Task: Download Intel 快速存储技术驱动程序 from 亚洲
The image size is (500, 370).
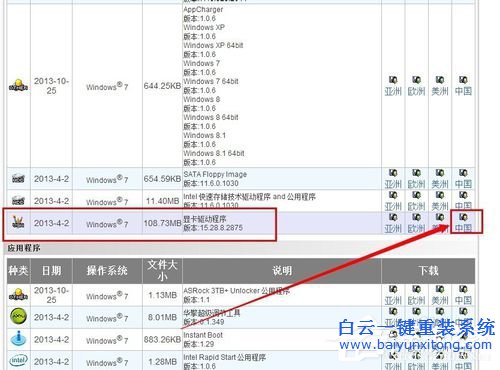Action: click(393, 201)
